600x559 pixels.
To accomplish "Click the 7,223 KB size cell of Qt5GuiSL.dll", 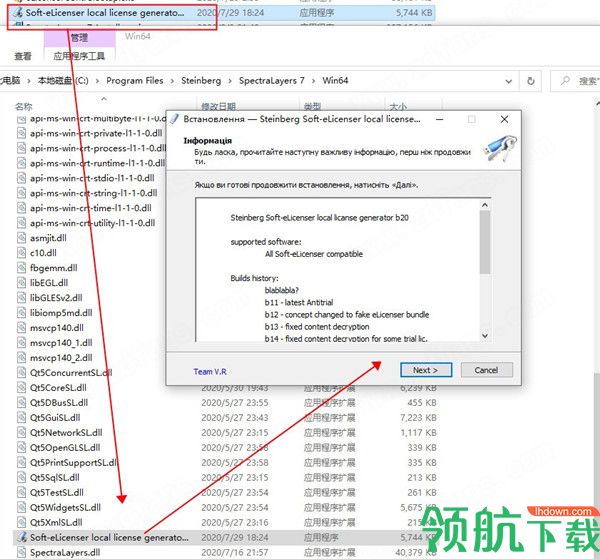I will tap(418, 417).
